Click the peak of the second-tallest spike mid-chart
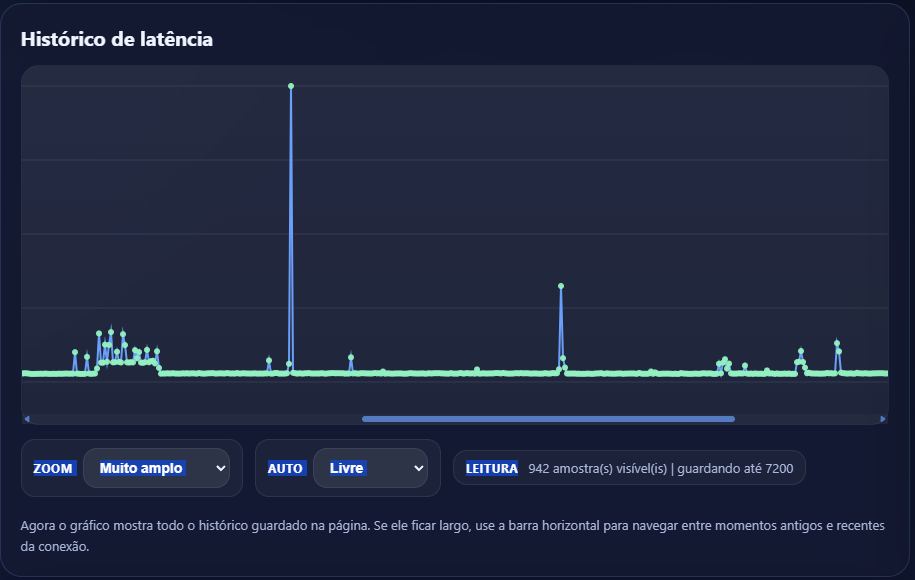The height and width of the screenshot is (580, 915). [x=561, y=286]
